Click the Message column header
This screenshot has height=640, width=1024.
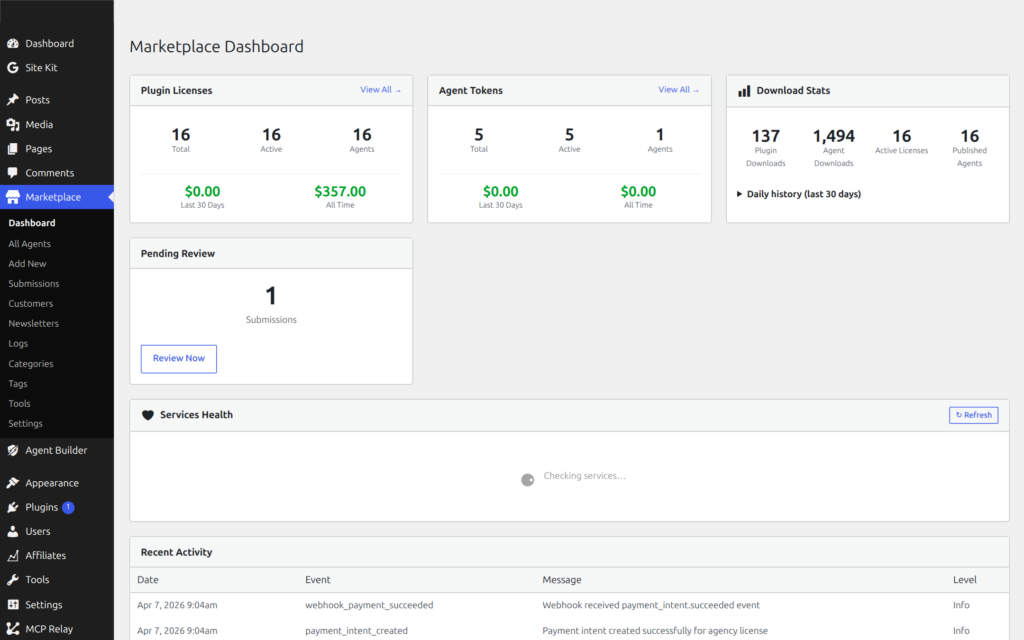coord(562,580)
